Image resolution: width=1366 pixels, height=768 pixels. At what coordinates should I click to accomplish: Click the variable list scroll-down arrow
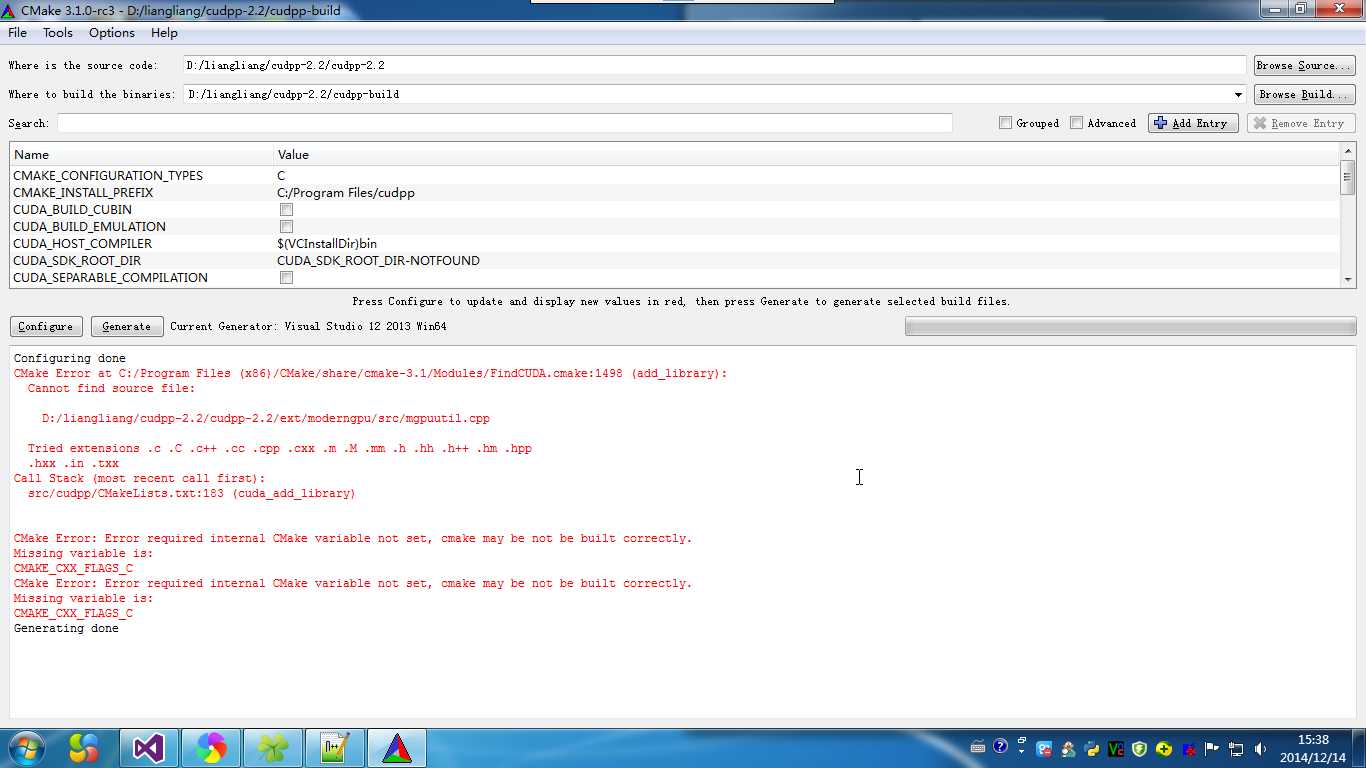1348,280
